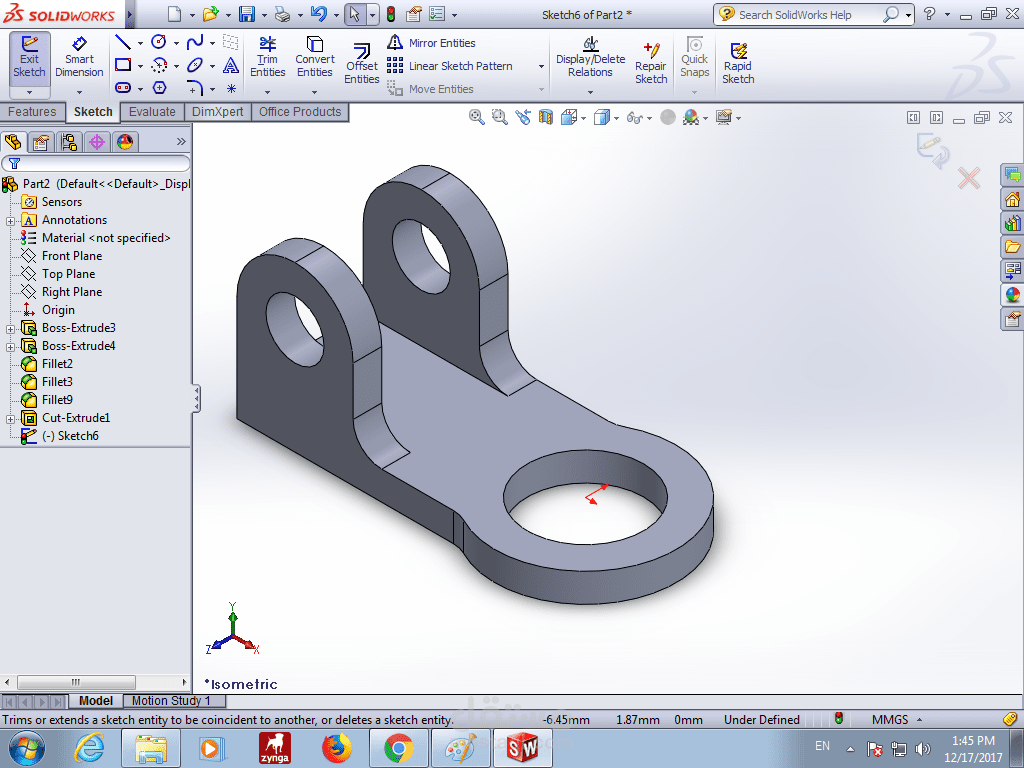Select the Smart Dimension tool
The width and height of the screenshot is (1024, 768).
[79, 58]
